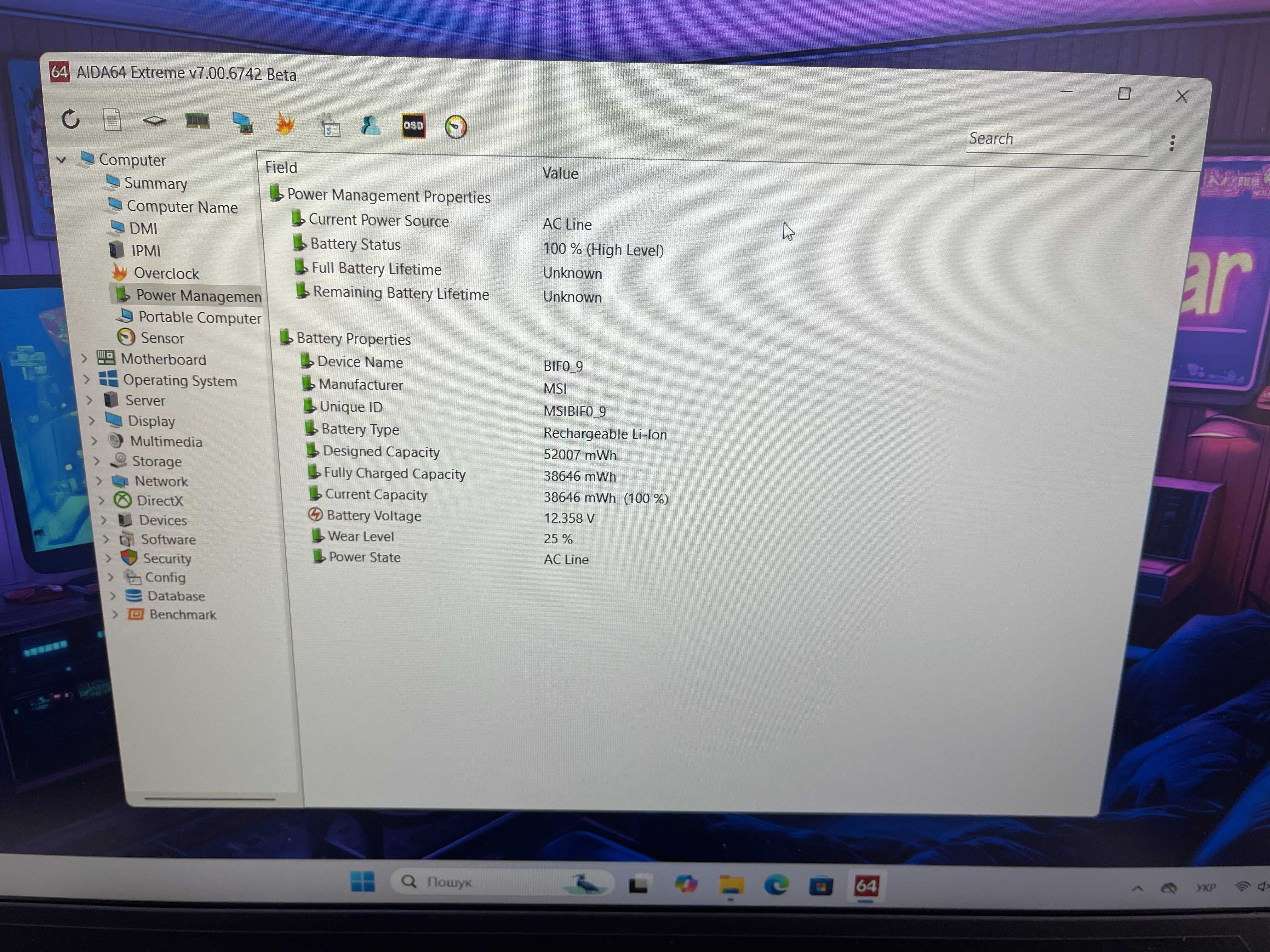This screenshot has width=1270, height=952.
Task: Expand the Network tree node
Action: coord(99,480)
